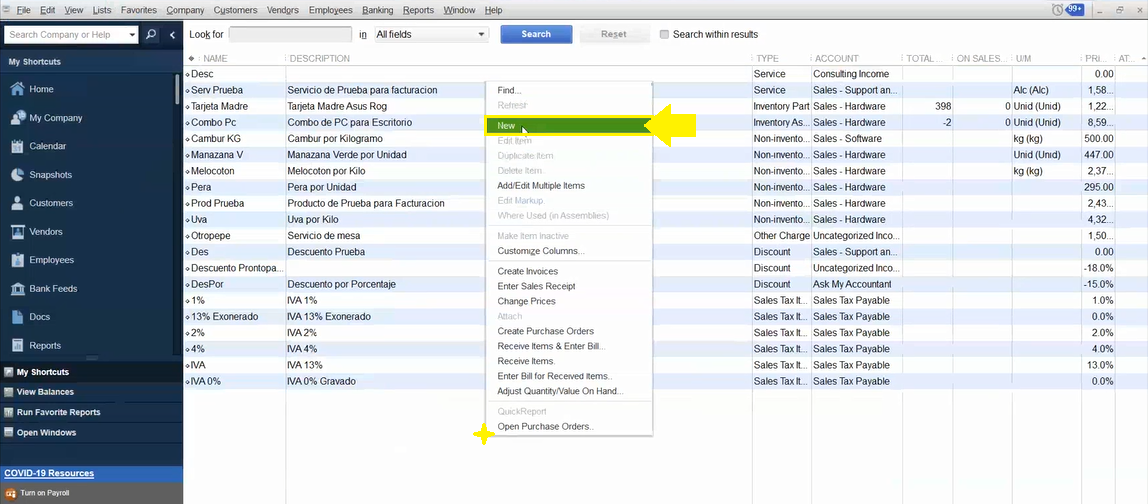Expand the Search Company or Help dropdown

tap(132, 34)
